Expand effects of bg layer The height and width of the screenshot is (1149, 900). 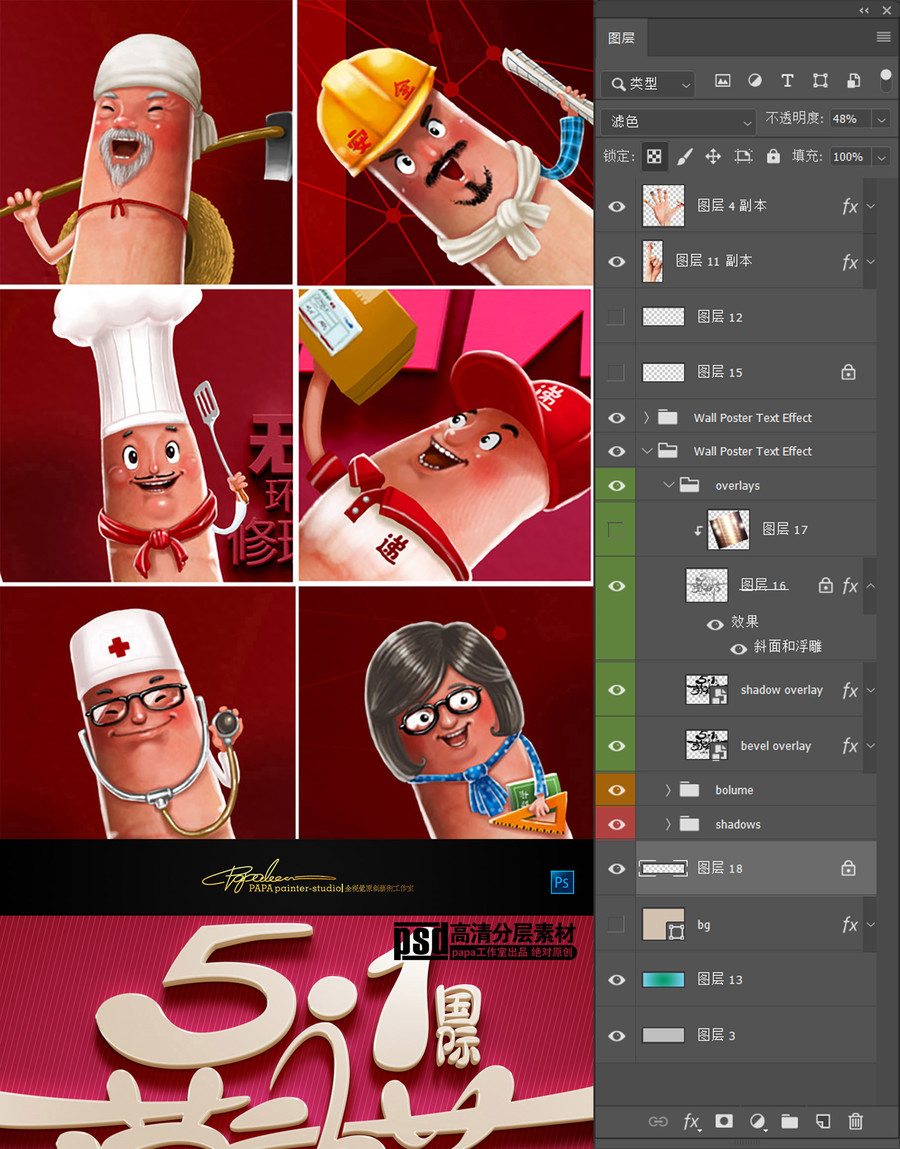871,925
